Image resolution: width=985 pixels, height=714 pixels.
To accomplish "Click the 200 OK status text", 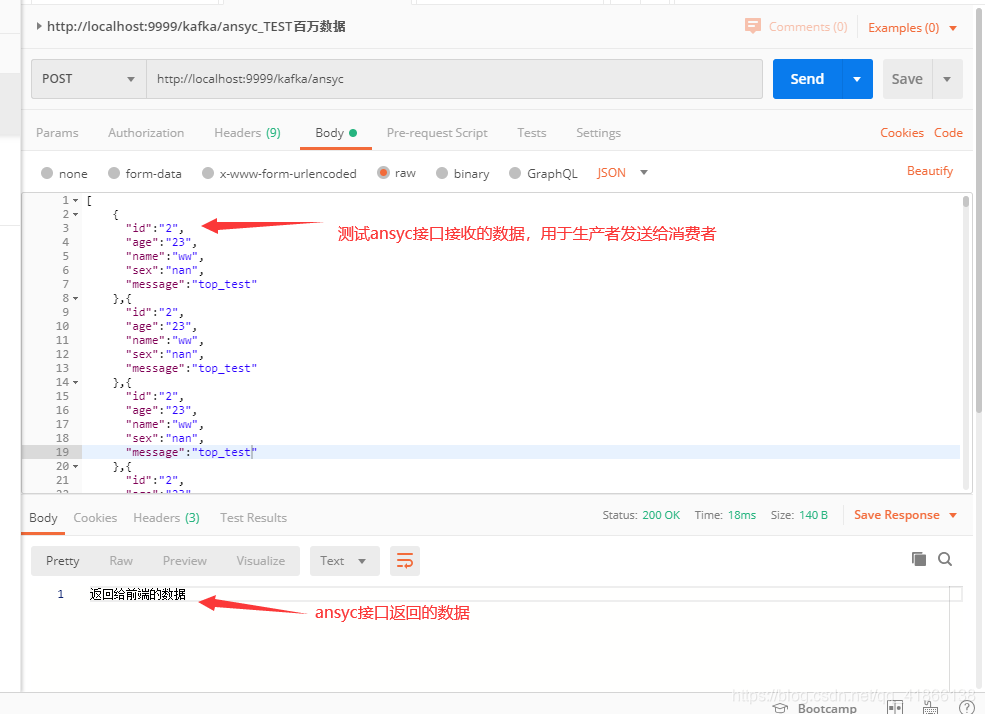I will point(661,515).
